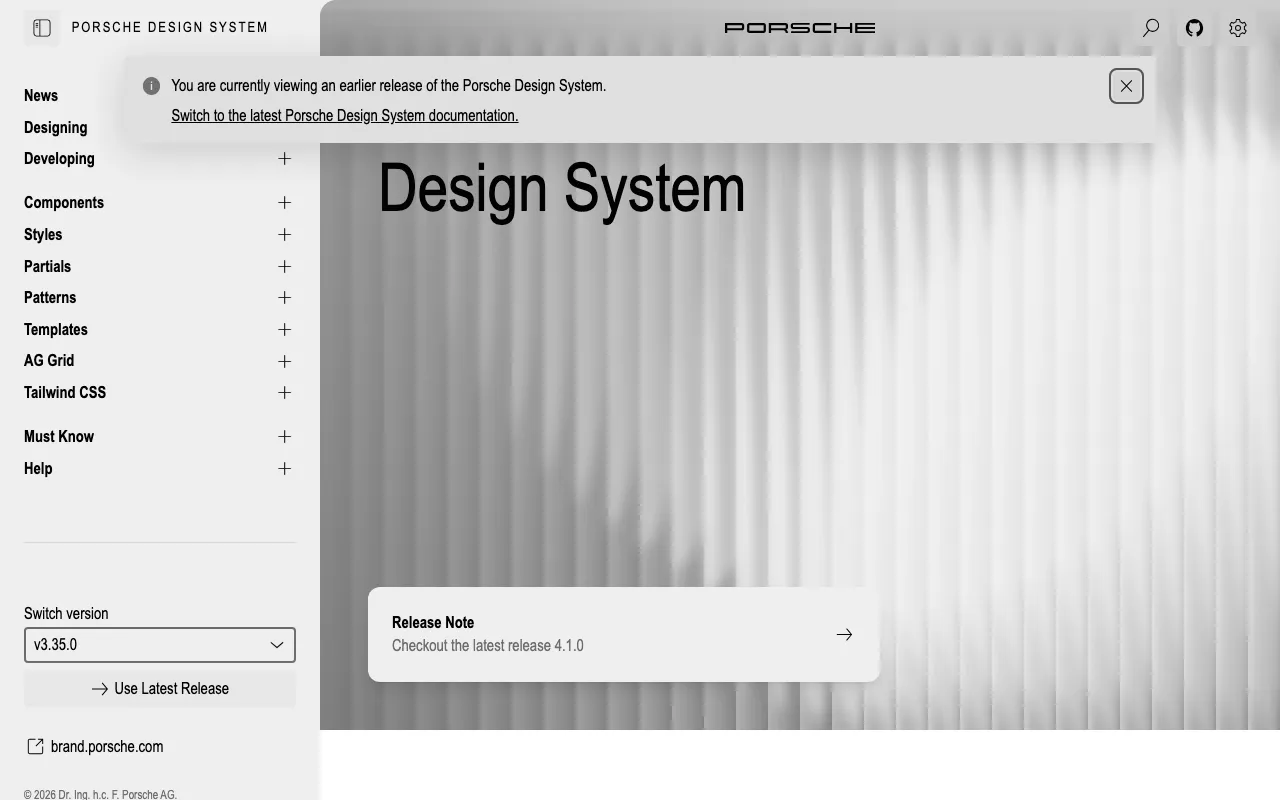
Task: Expand the AG Grid section plus icon
Action: pyautogui.click(x=284, y=361)
